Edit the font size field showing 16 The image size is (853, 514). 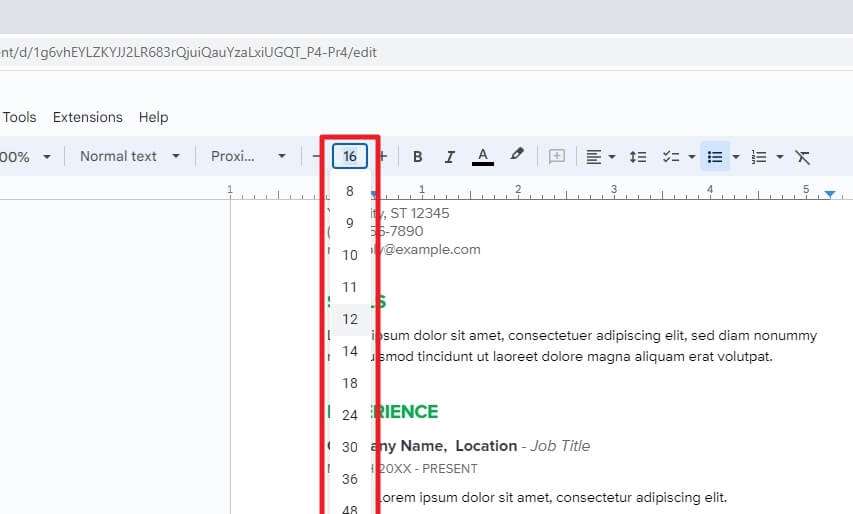click(x=350, y=157)
